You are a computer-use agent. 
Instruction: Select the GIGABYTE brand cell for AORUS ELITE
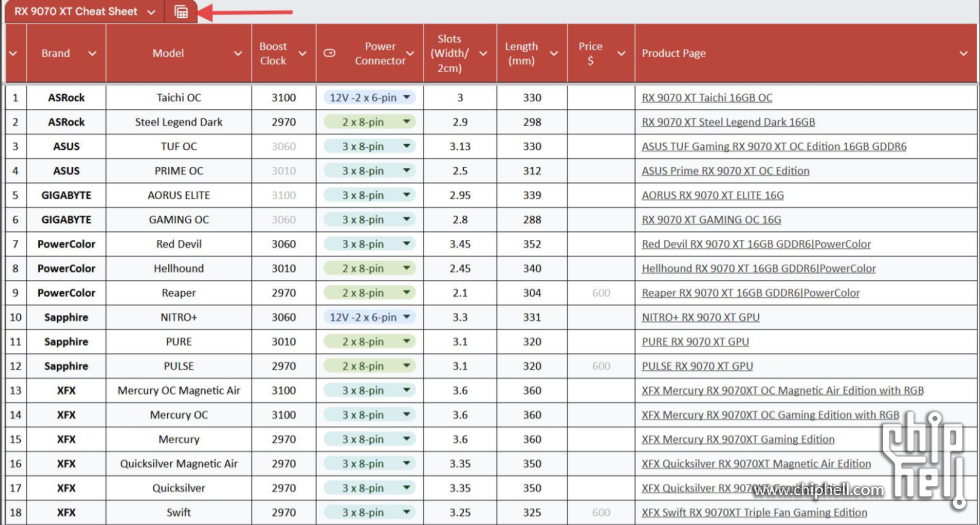(x=66, y=195)
